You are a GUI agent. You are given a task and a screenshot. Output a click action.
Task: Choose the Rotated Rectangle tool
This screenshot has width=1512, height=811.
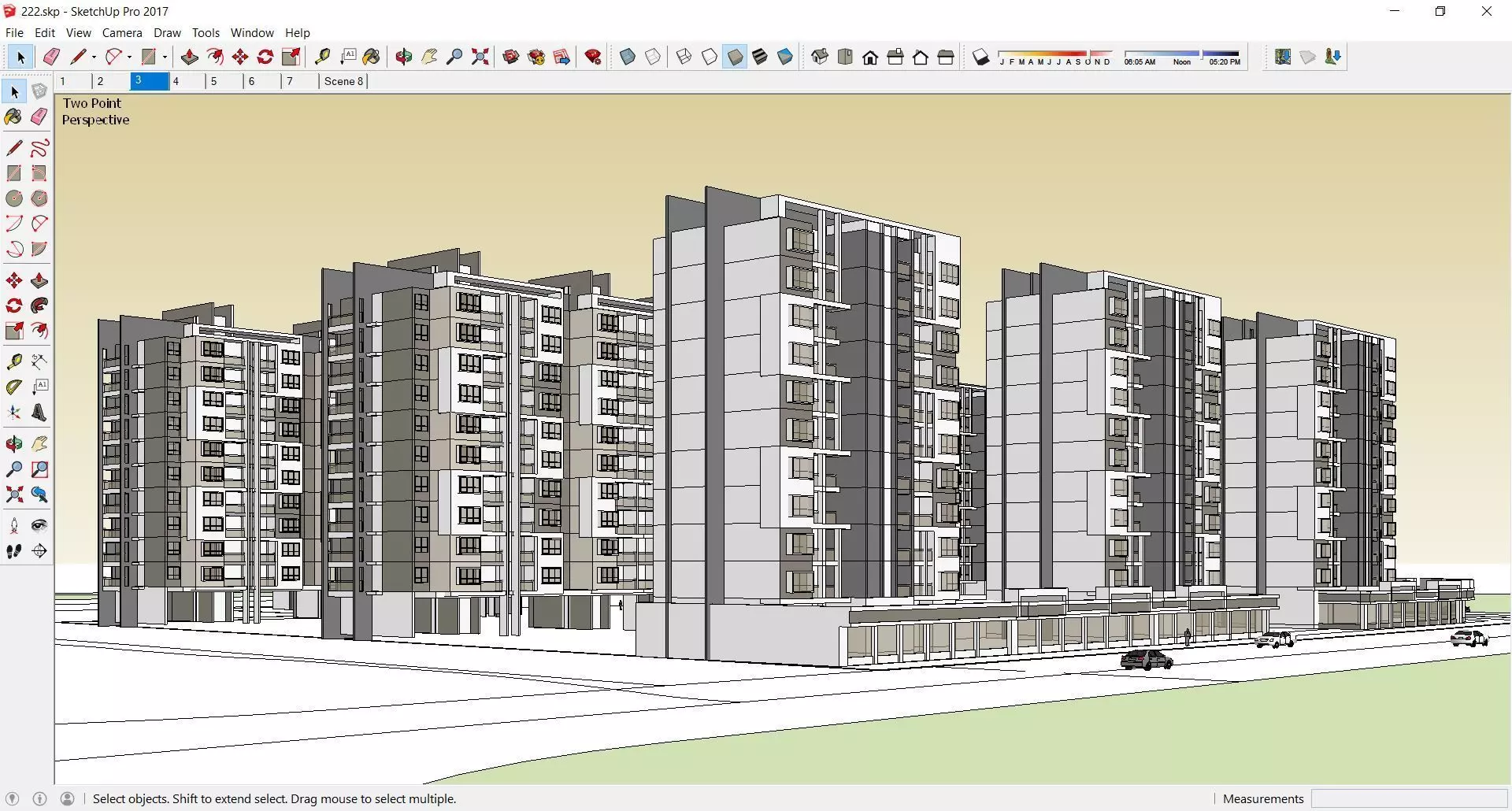coord(39,173)
